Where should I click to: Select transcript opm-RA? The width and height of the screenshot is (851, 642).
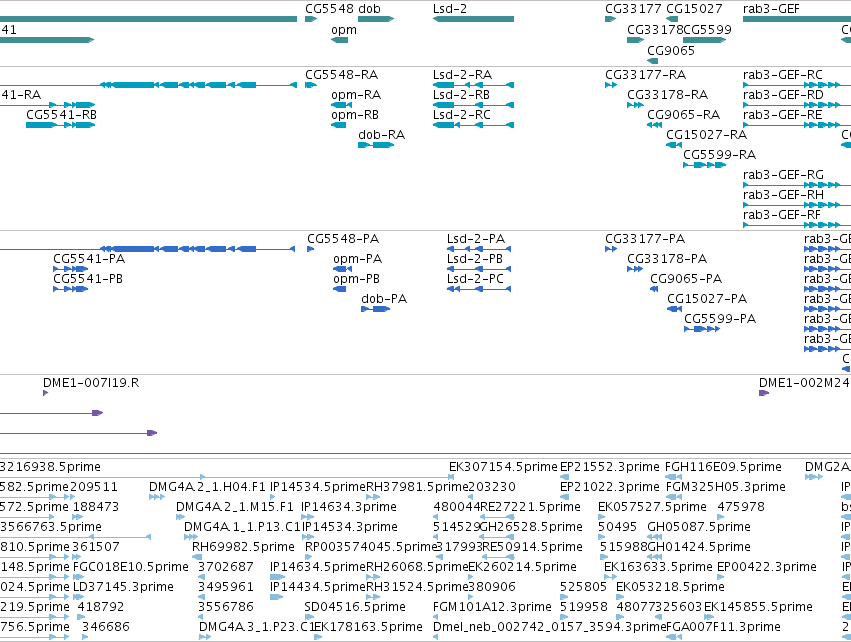[x=356, y=95]
